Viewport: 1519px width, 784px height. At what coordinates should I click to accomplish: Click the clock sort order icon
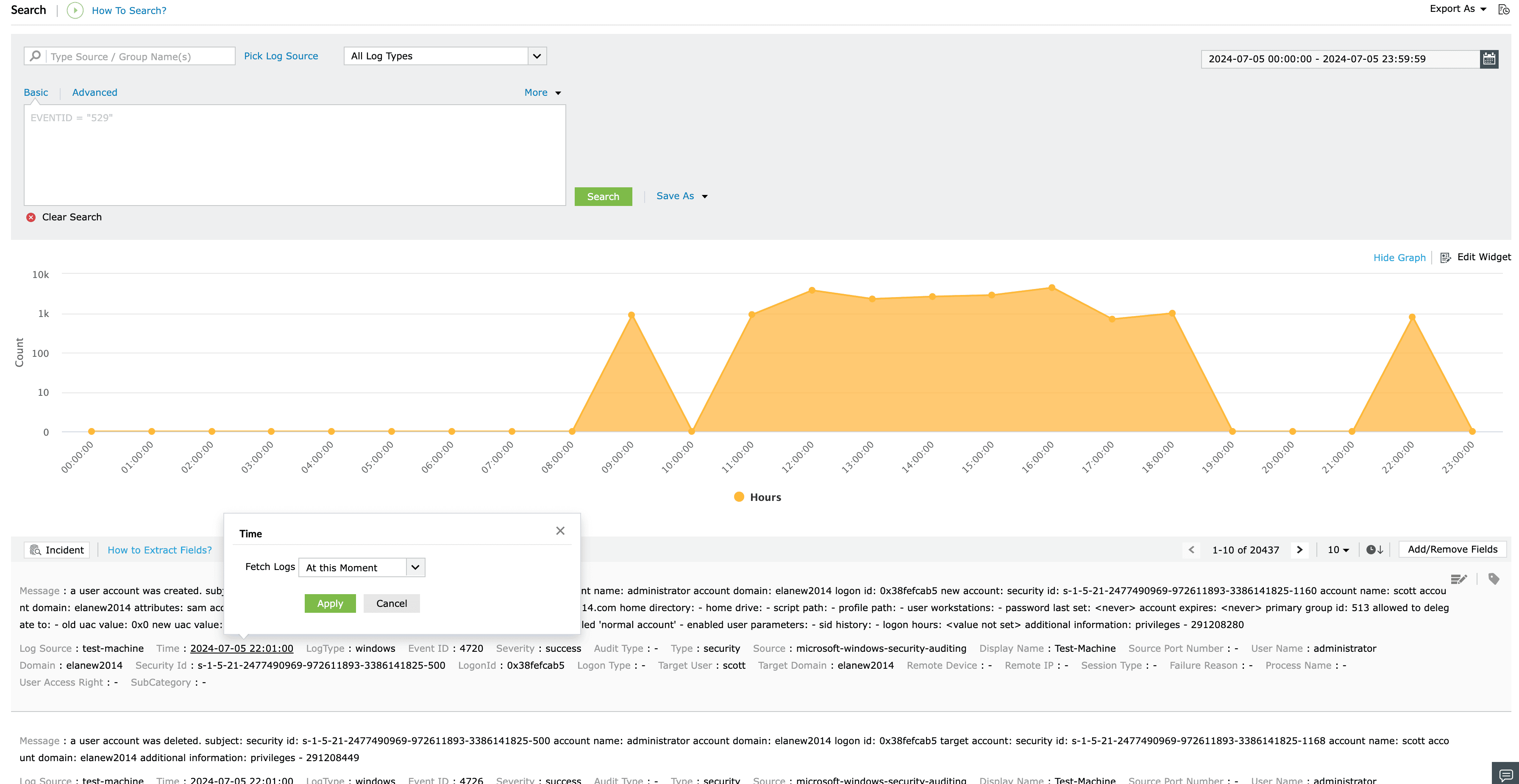pos(1374,549)
